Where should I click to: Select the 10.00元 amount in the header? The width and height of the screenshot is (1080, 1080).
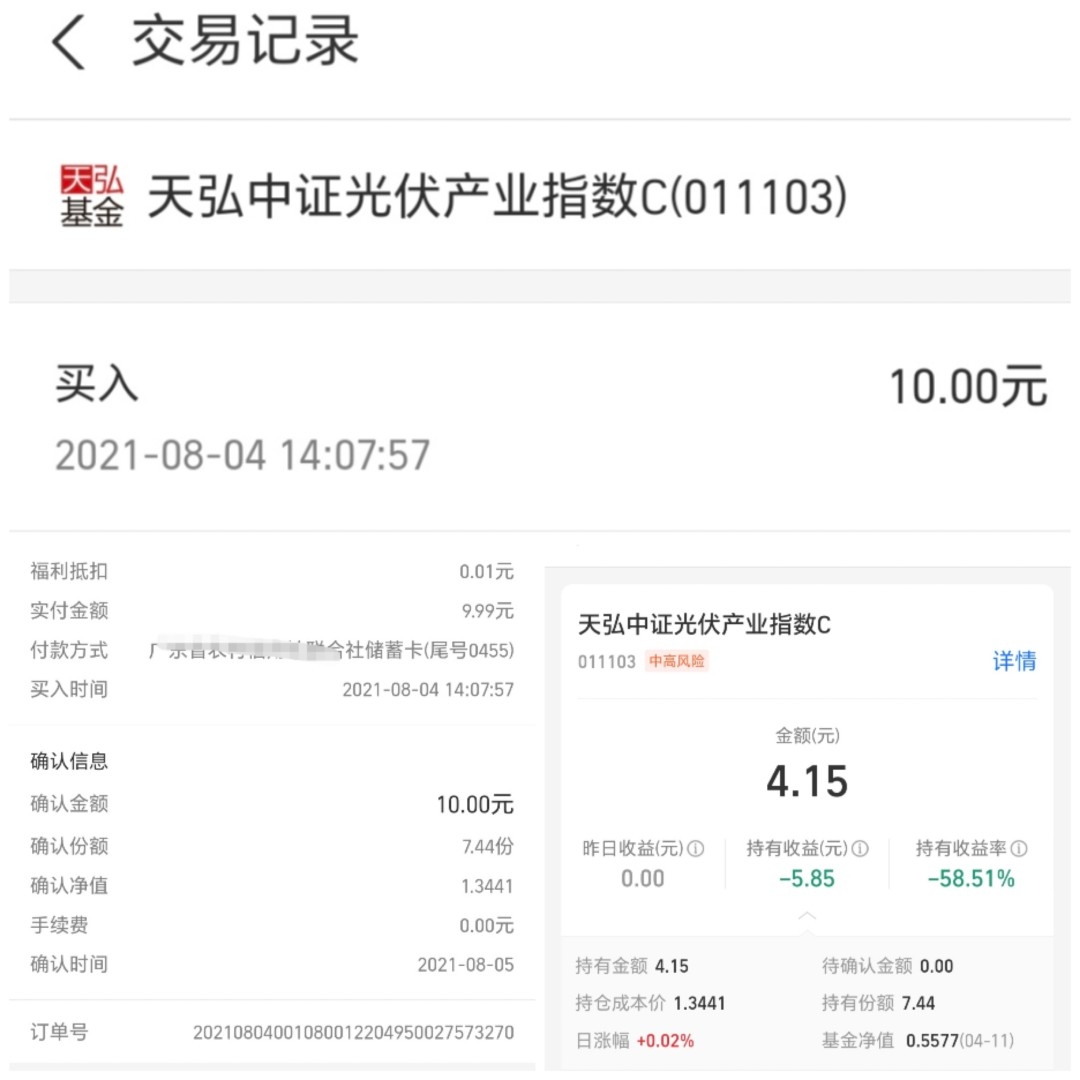click(968, 386)
